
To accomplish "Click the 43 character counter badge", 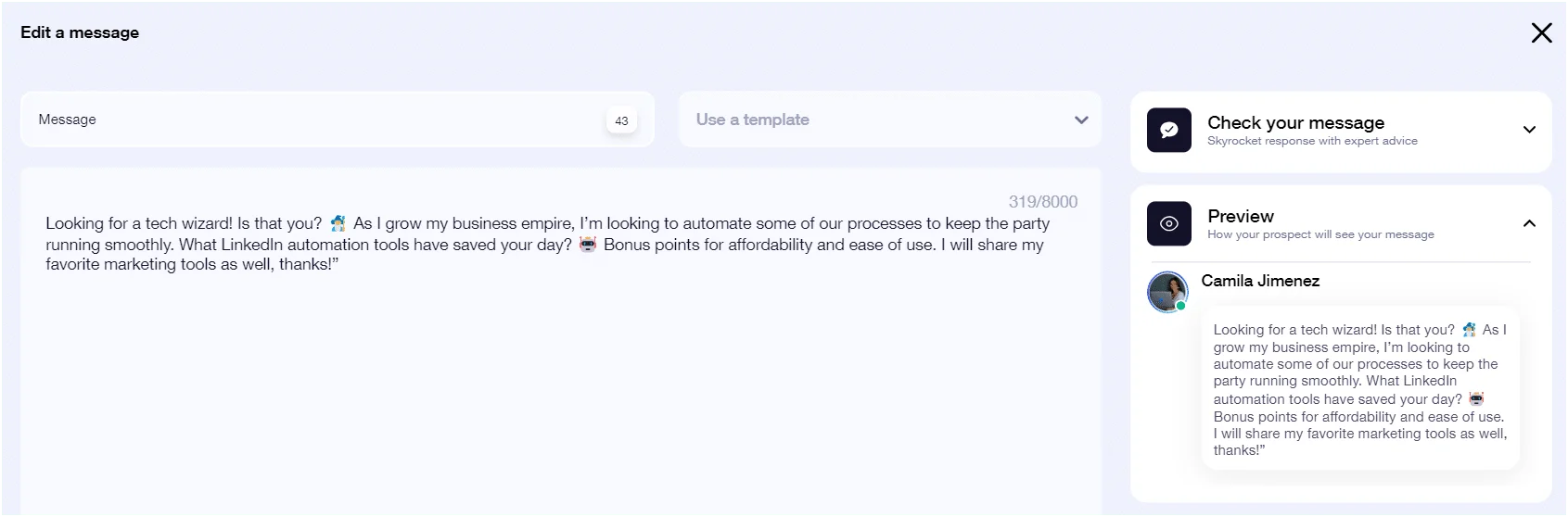I will tap(621, 120).
